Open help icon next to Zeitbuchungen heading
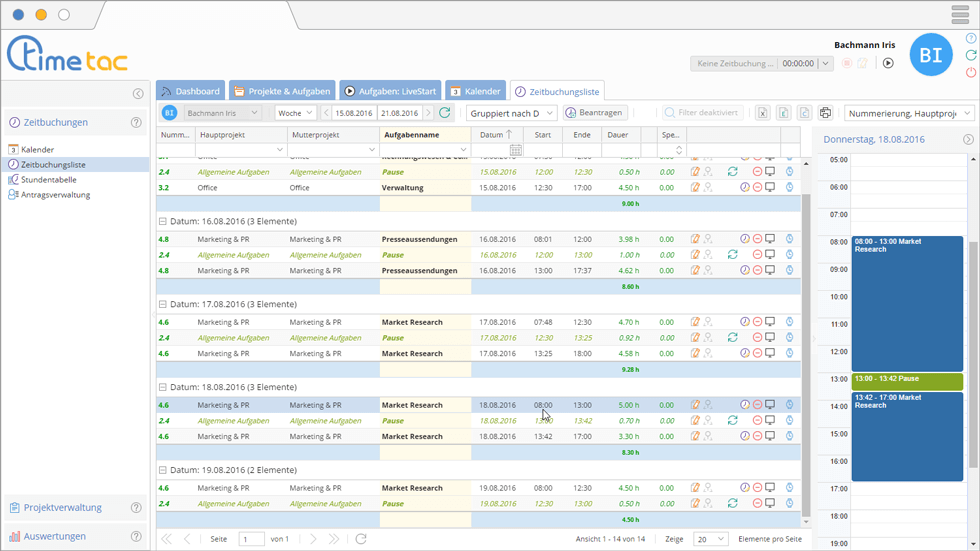 pos(136,123)
